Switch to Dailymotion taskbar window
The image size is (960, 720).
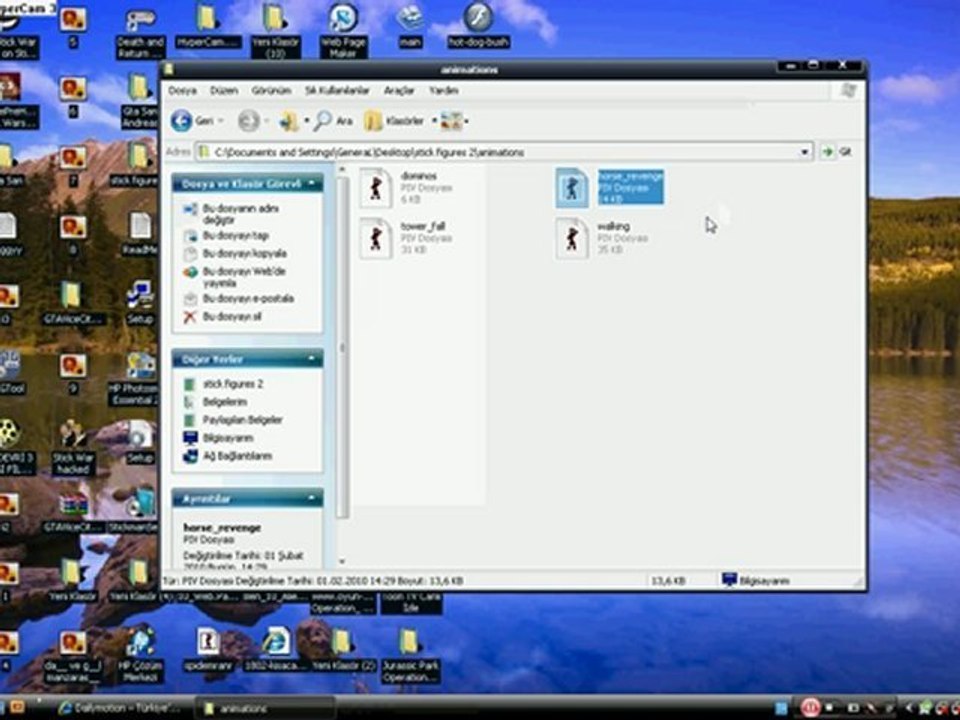(120, 708)
